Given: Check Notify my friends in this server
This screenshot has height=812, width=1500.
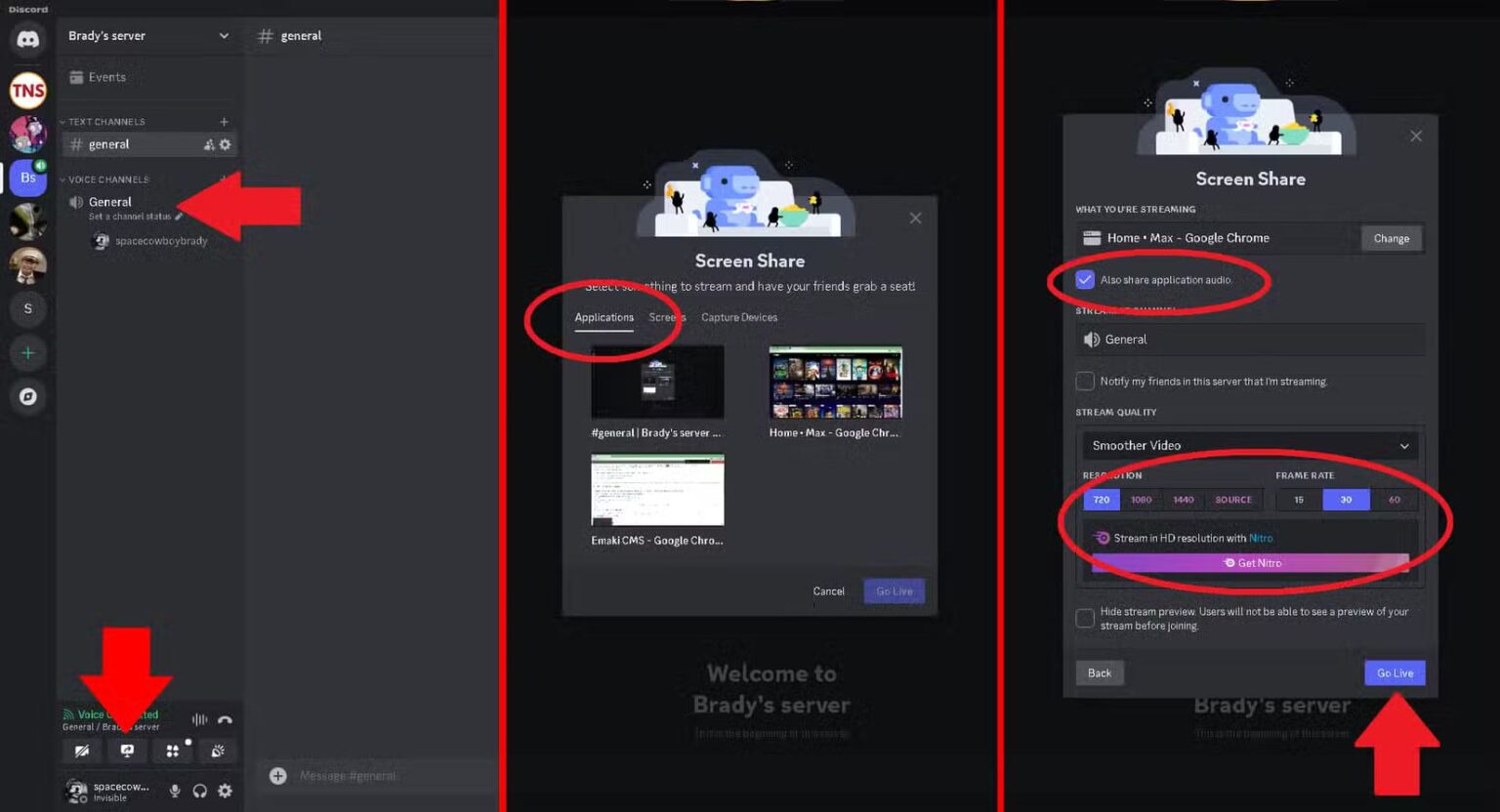Looking at the screenshot, I should point(1085,381).
